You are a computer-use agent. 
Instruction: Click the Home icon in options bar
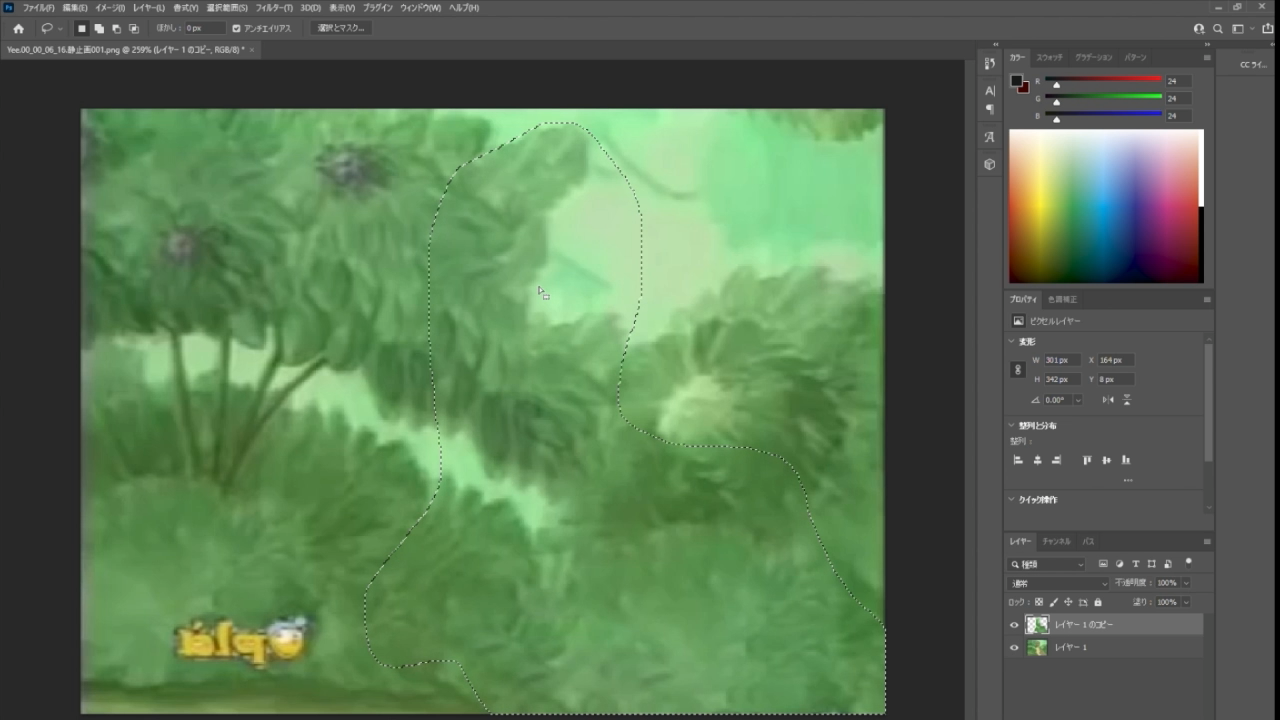18,29
